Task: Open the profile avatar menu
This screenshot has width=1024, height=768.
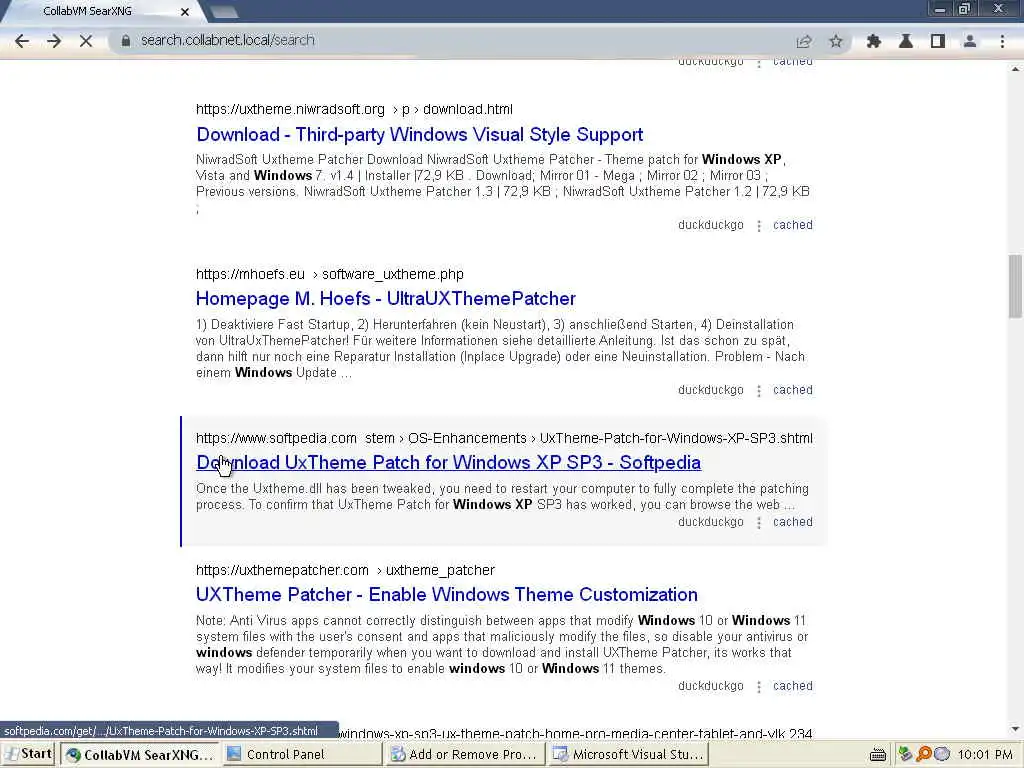Action: (x=970, y=41)
